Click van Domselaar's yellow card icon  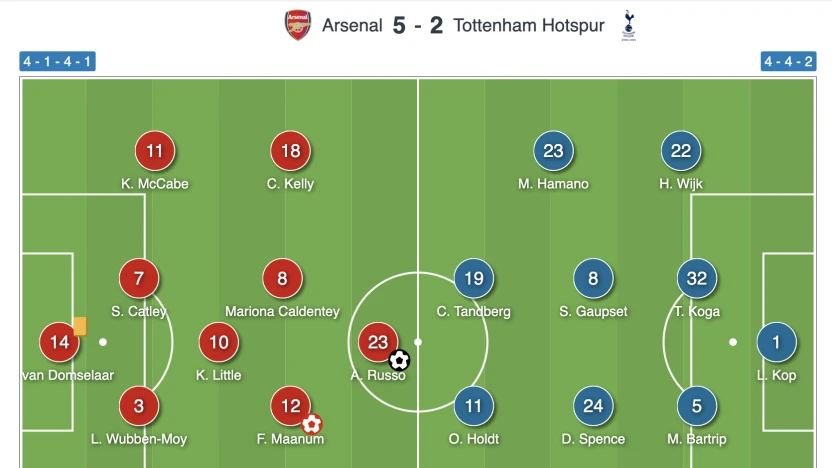pyautogui.click(x=80, y=325)
